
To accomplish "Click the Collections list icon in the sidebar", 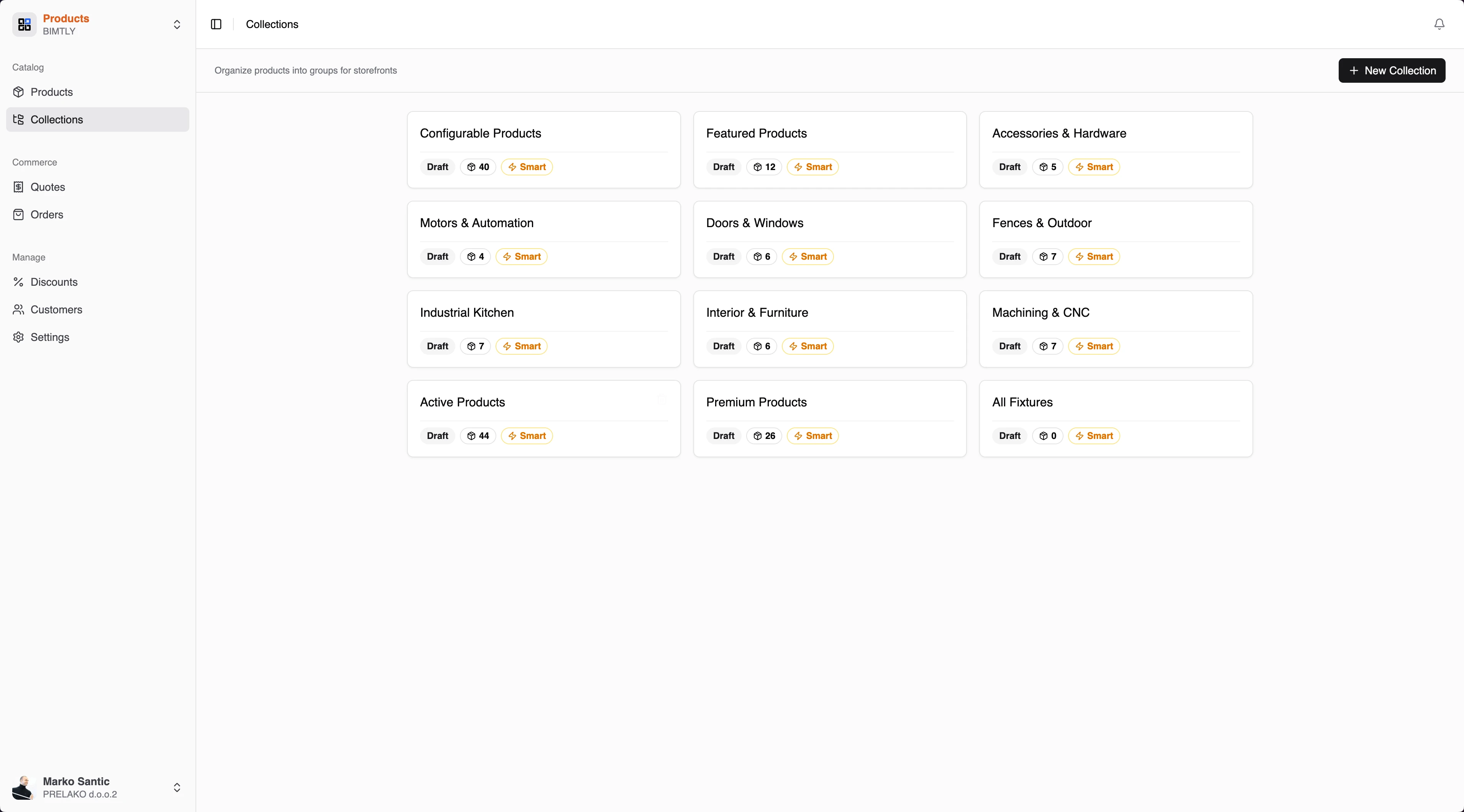I will coord(19,119).
